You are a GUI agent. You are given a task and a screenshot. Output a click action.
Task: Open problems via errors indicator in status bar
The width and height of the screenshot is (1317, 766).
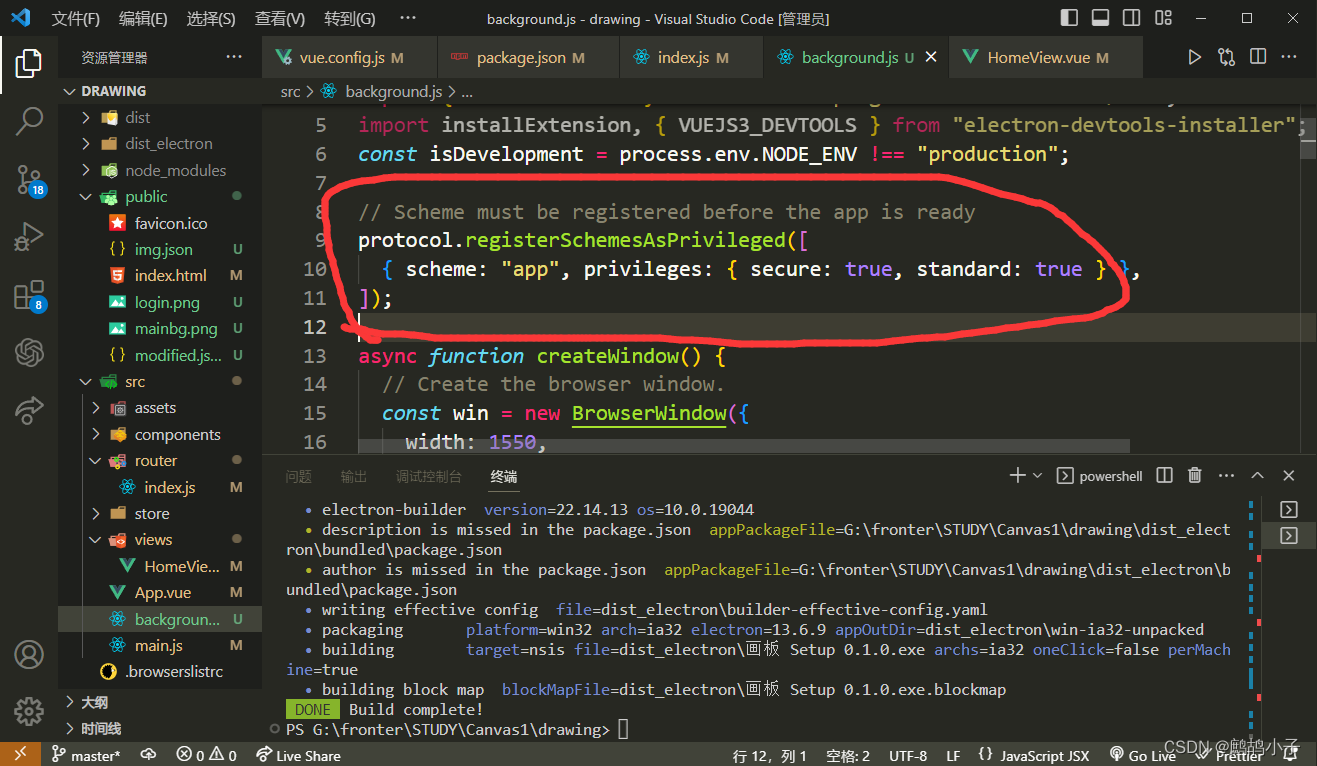tap(205, 755)
